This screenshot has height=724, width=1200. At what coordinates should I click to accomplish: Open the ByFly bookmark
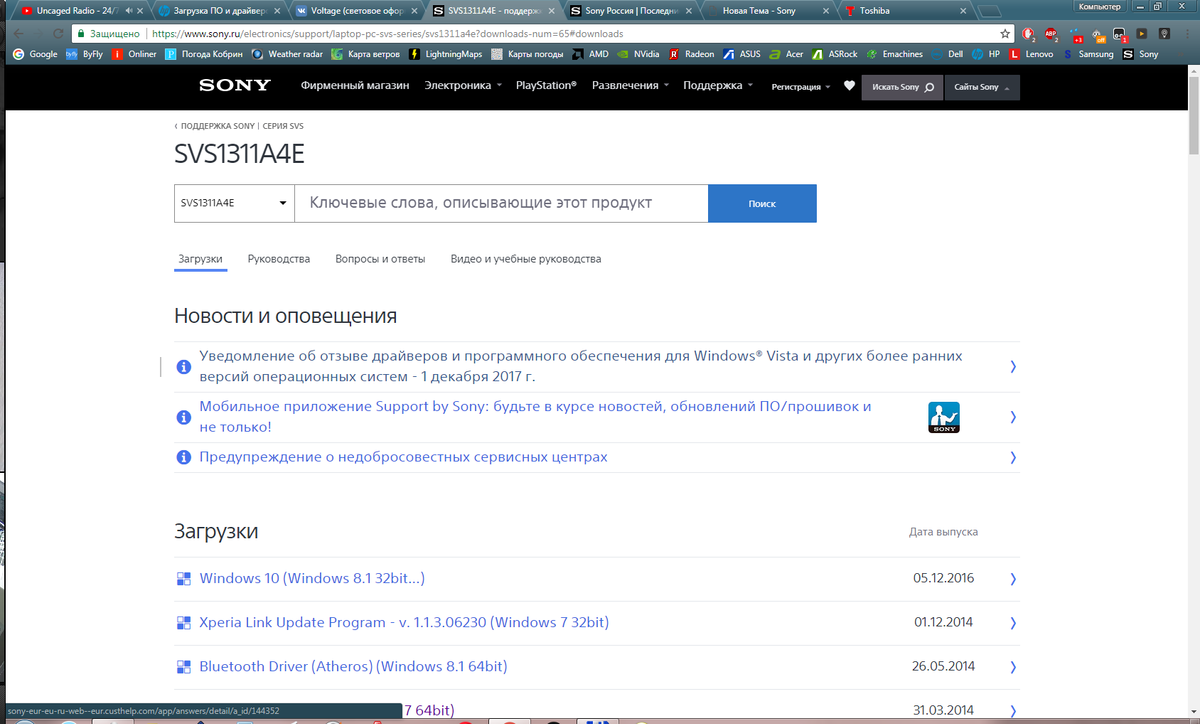[85, 54]
